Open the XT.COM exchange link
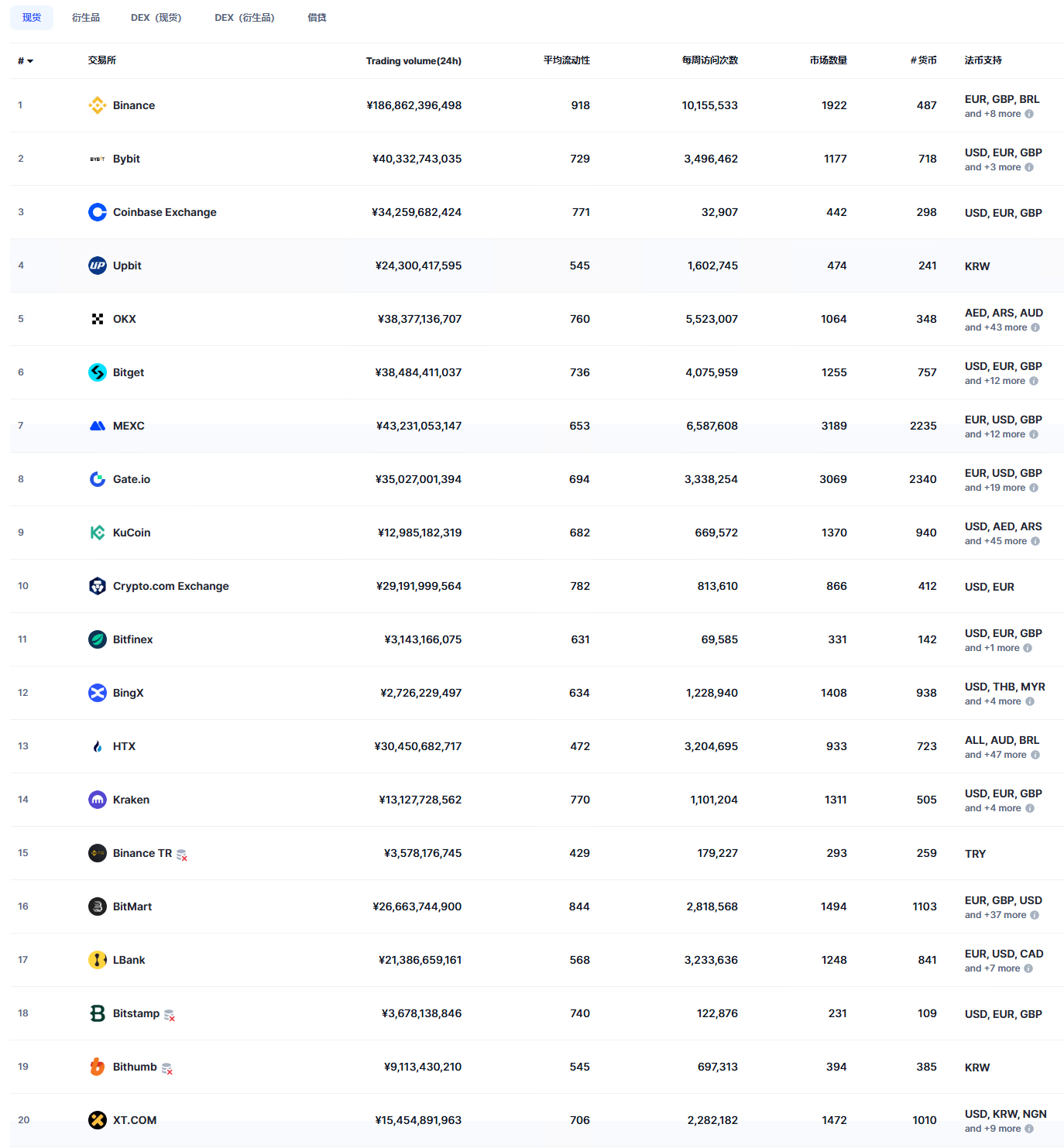This screenshot has height=1148, width=1064. 135,1120
